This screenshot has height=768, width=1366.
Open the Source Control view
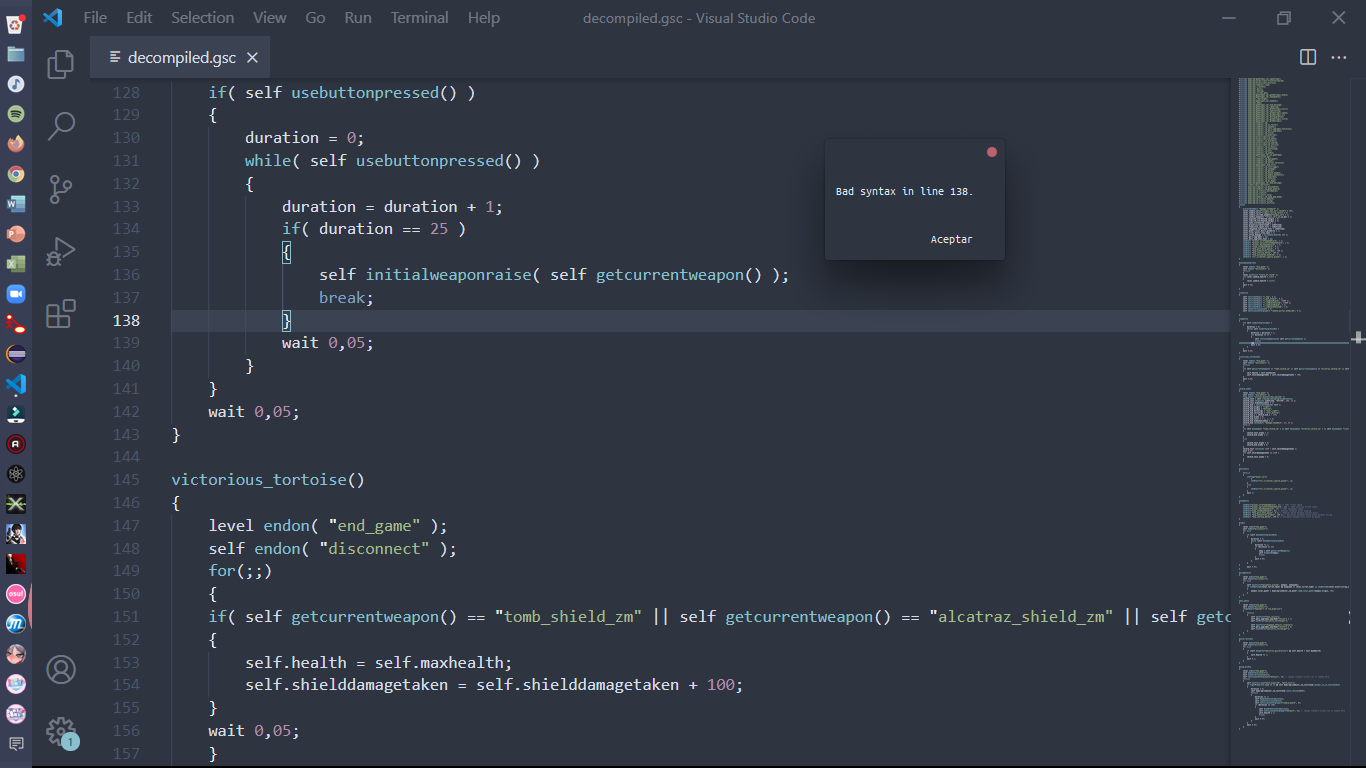click(x=61, y=189)
